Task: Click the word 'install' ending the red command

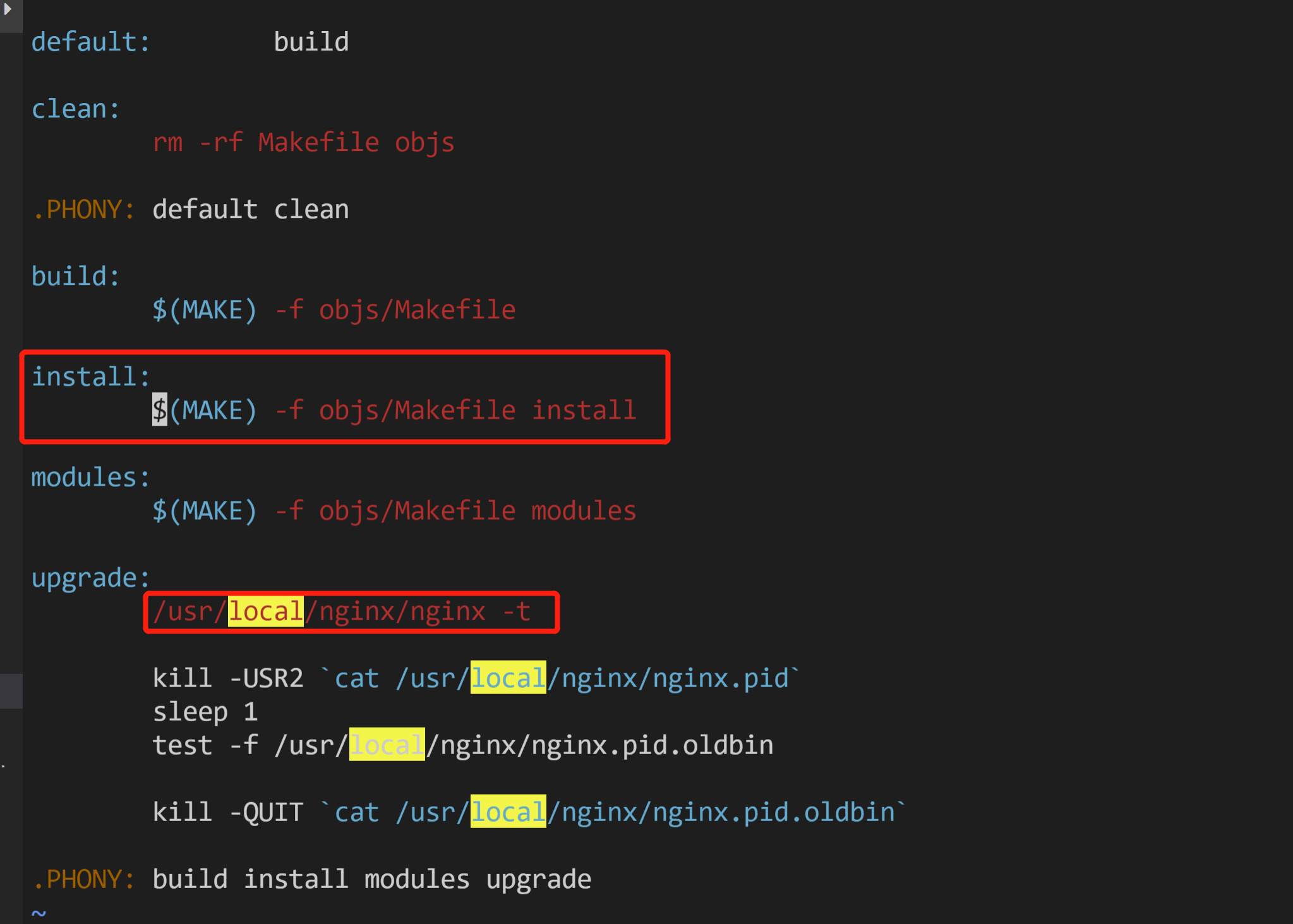Action: point(584,411)
